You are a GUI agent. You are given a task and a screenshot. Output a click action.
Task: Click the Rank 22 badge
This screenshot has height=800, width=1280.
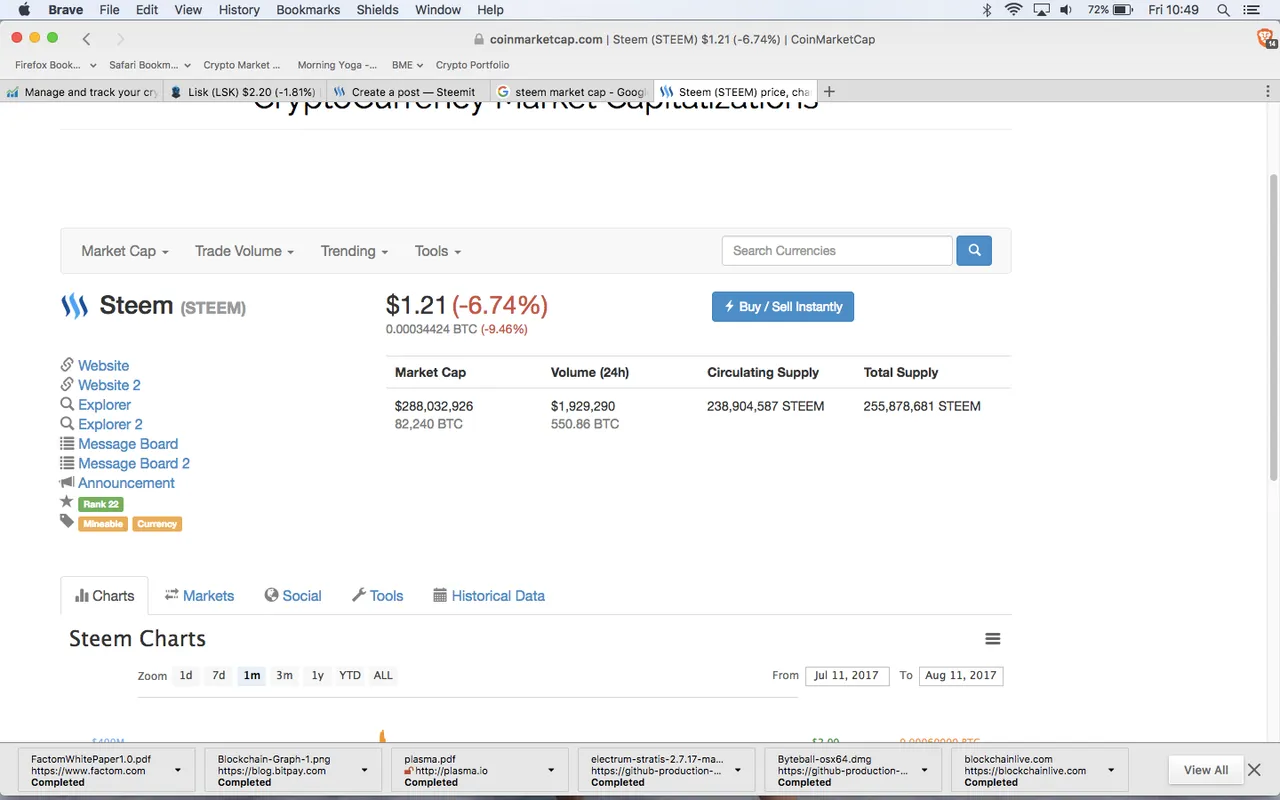tap(101, 504)
